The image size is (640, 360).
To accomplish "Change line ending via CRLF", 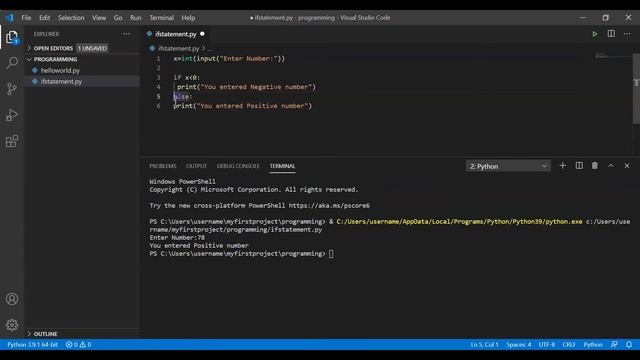I will pos(569,344).
